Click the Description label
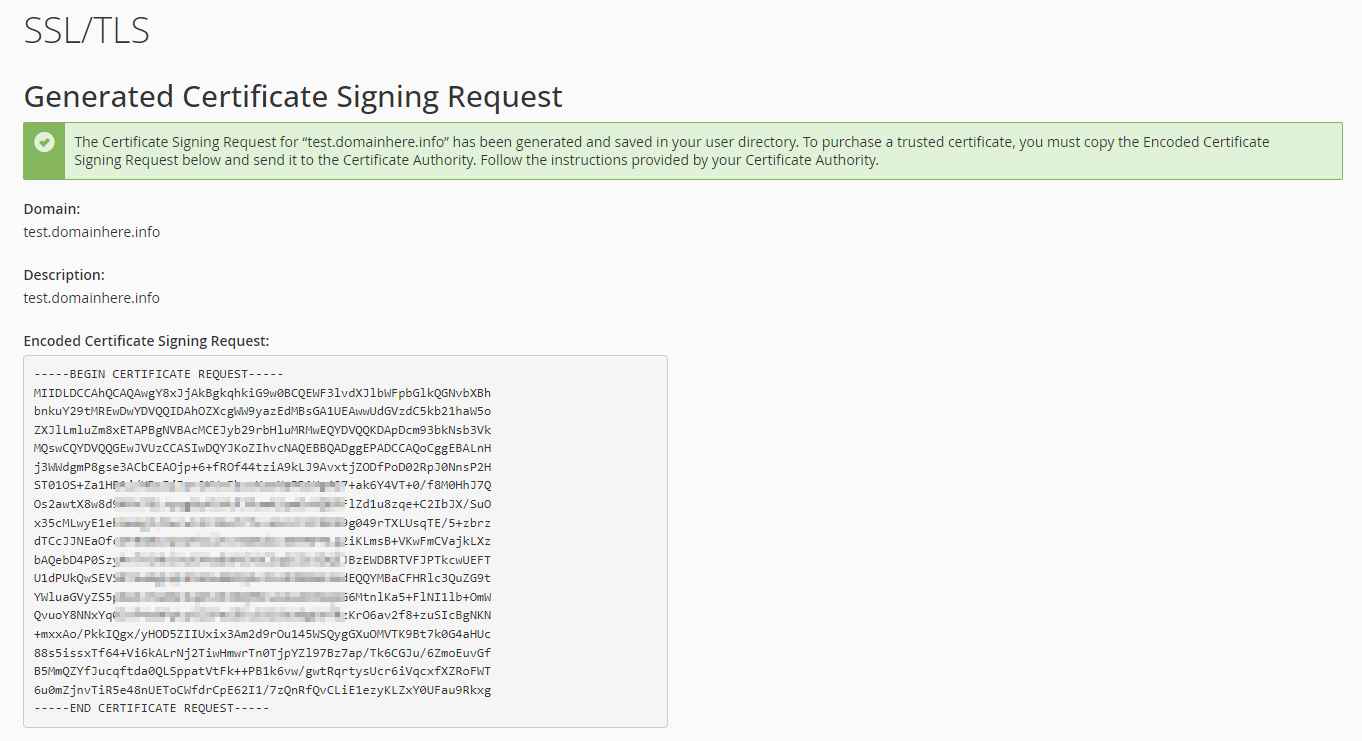The image size is (1362, 741). (x=64, y=275)
